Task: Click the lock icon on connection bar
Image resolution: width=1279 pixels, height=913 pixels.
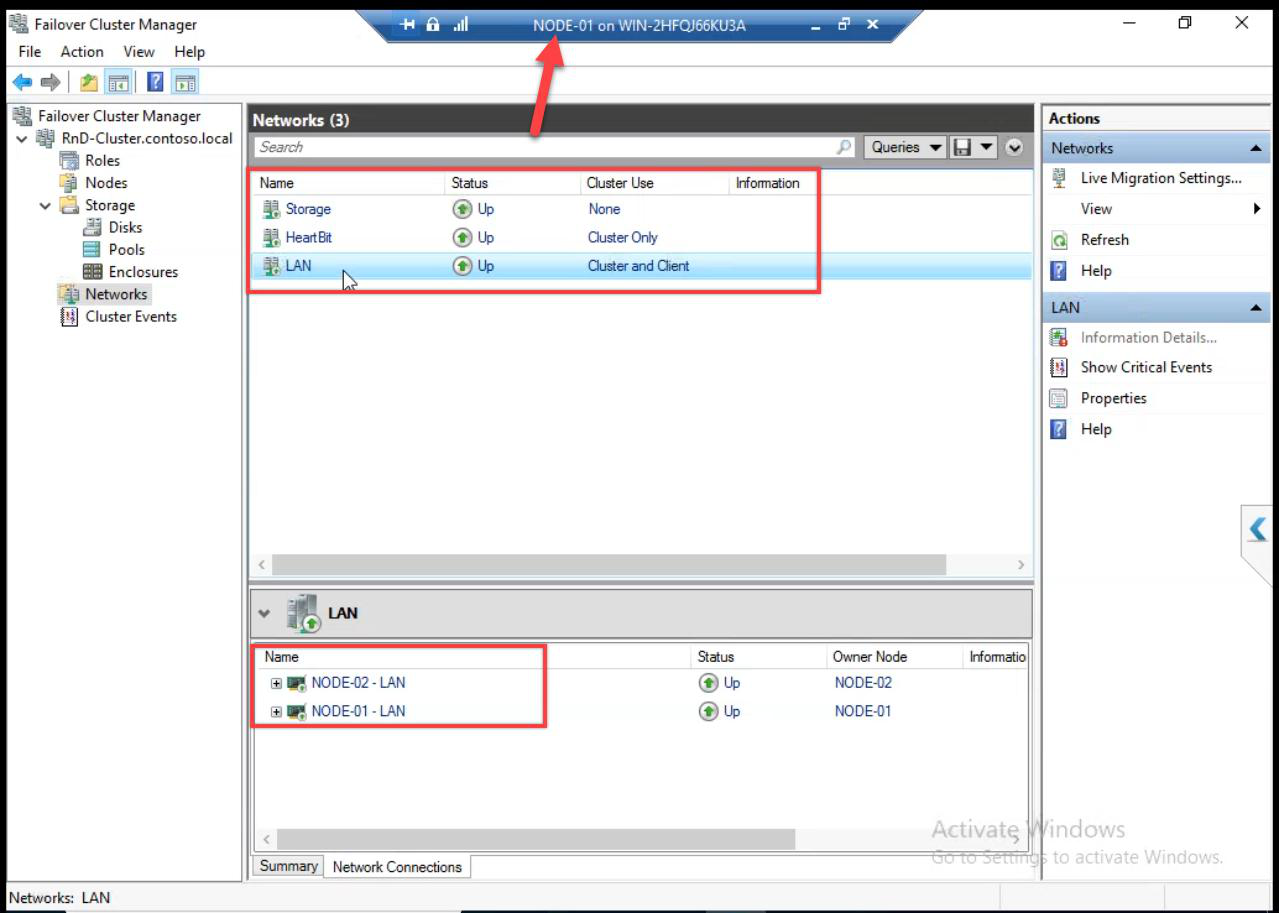Action: pyautogui.click(x=433, y=24)
